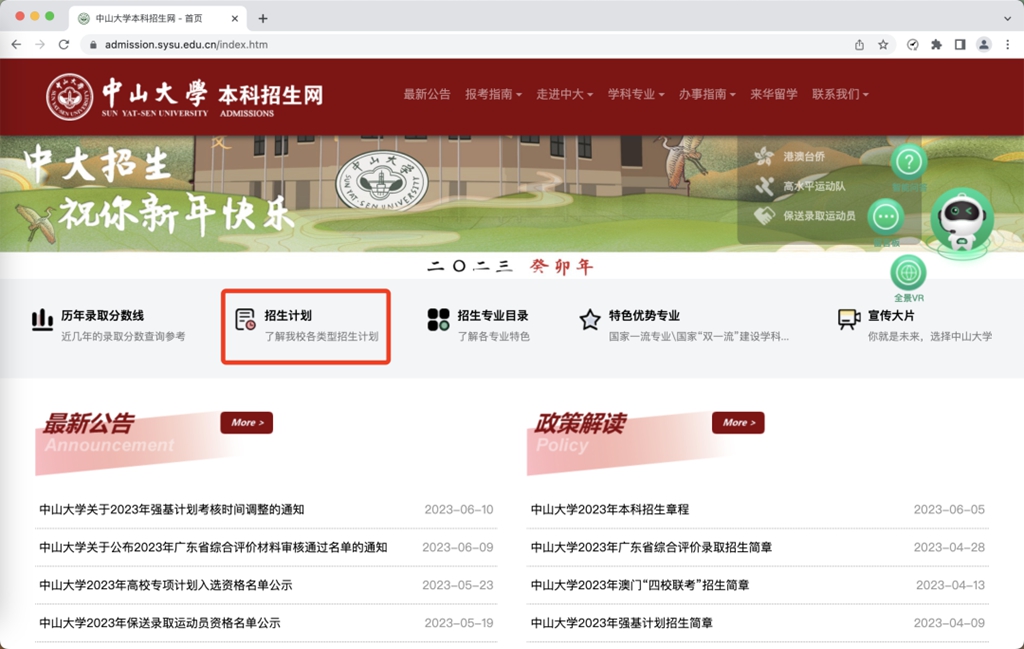The image size is (1024, 649).
Task: Expand the 报考指南 dropdown menu
Action: (494, 94)
